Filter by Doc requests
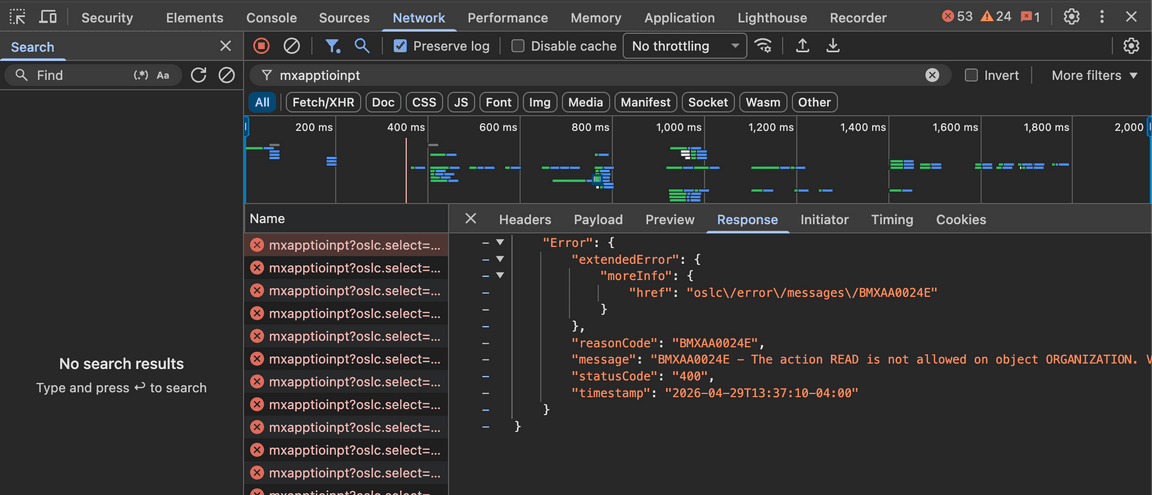 tap(384, 102)
